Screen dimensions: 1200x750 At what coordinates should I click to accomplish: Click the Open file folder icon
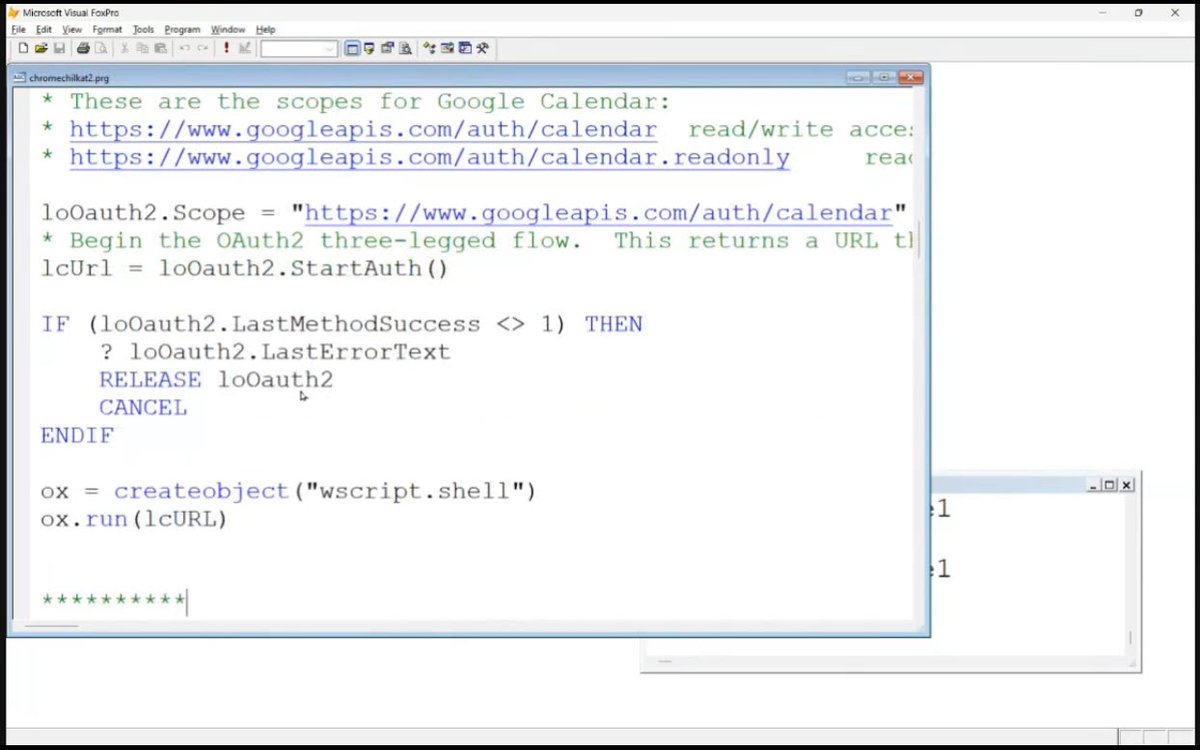[41, 48]
